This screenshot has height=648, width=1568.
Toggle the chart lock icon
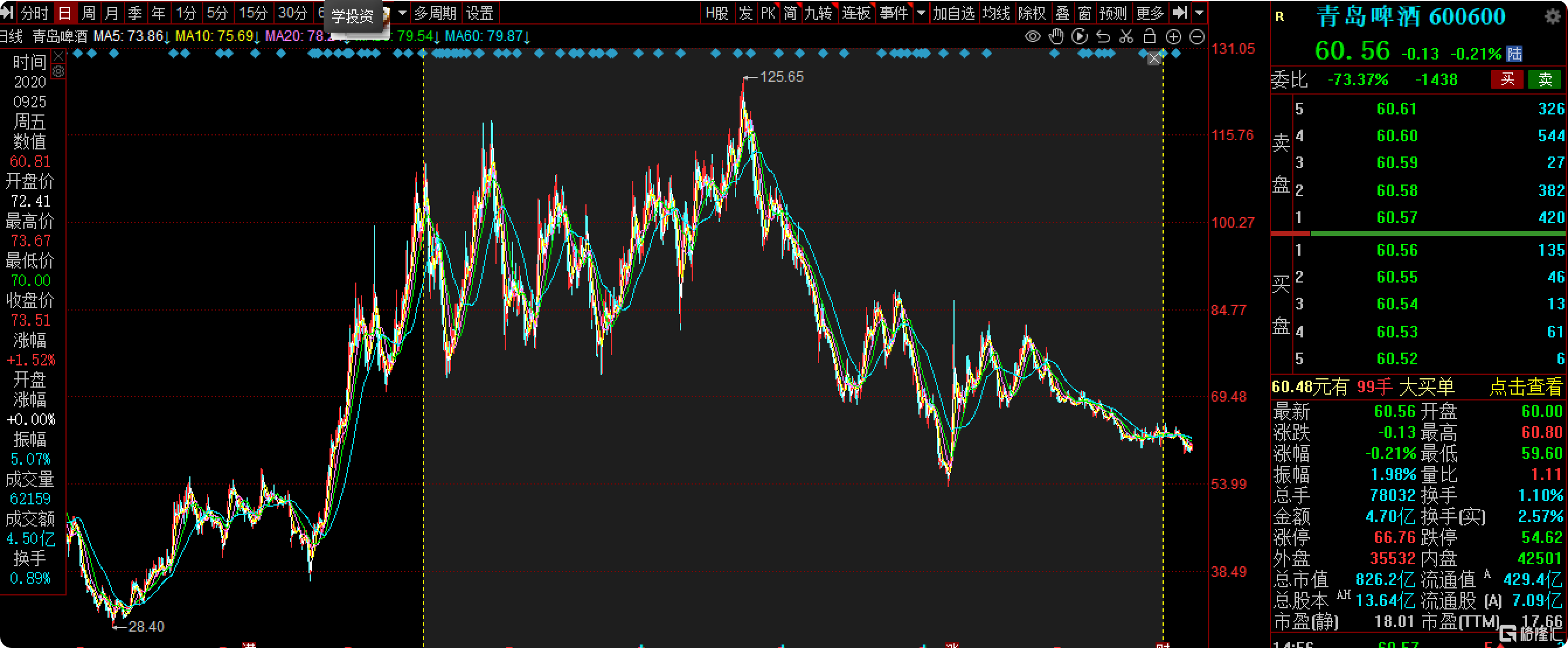1149,37
